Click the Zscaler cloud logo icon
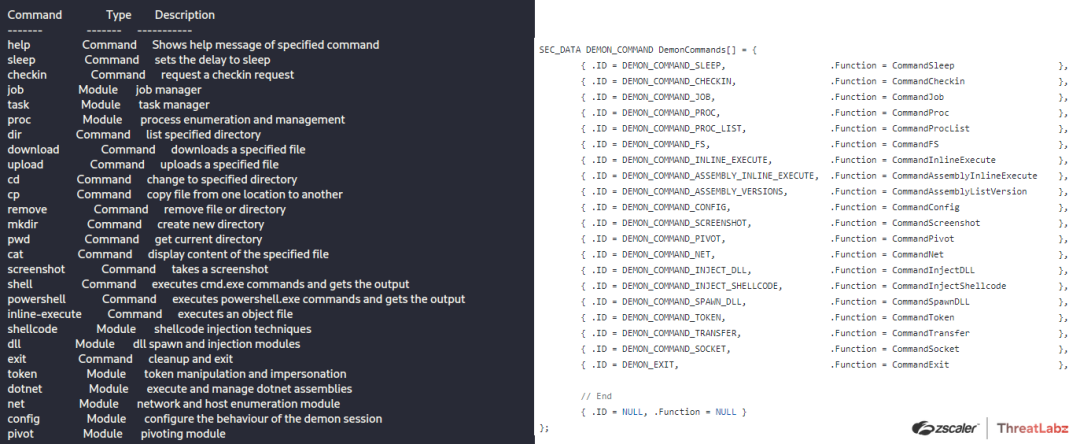The image size is (1080, 444). [x=918, y=428]
